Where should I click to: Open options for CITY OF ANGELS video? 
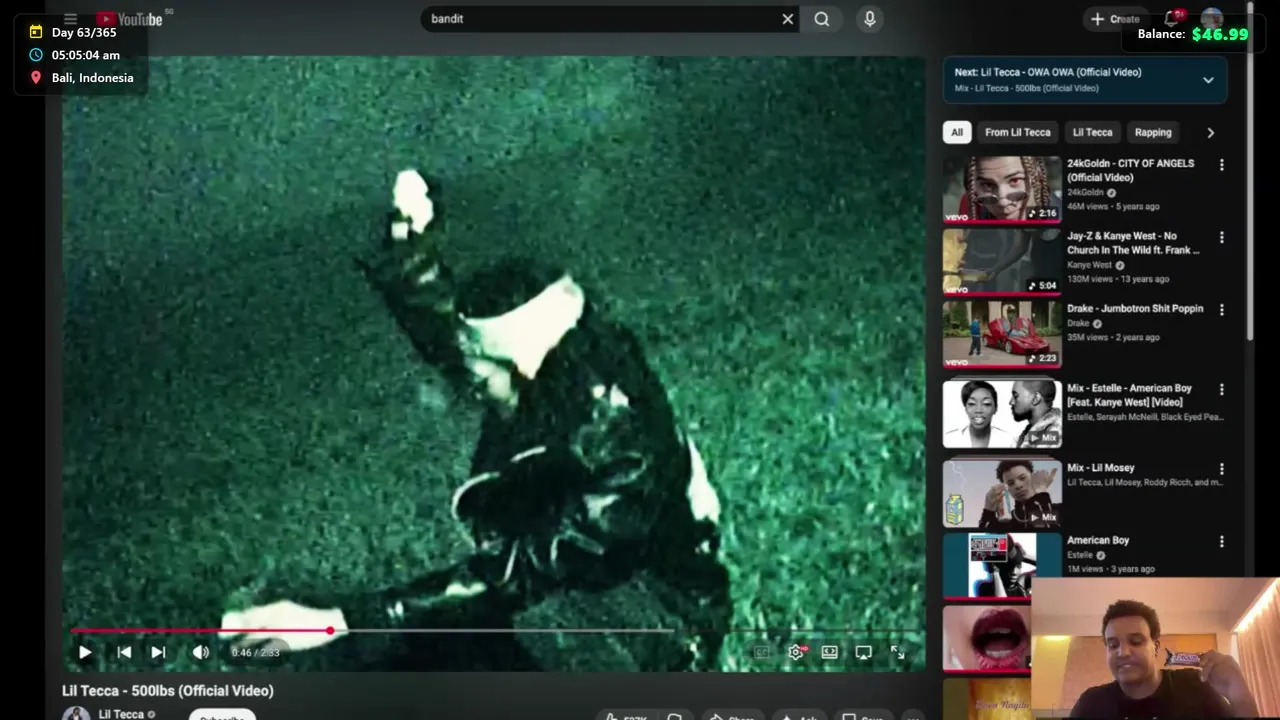[1221, 165]
